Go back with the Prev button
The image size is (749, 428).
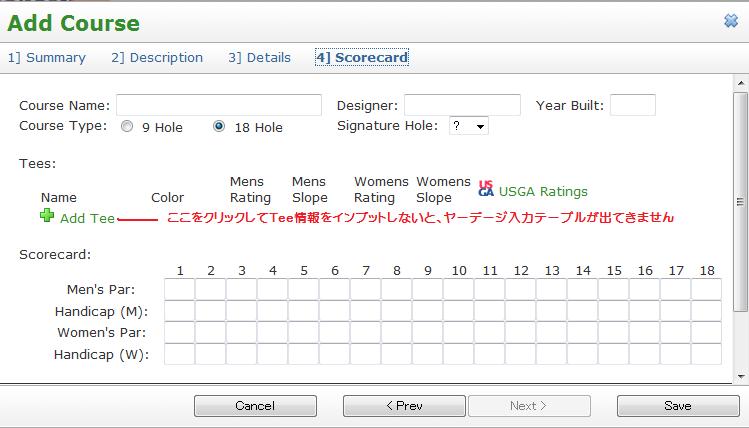404,406
